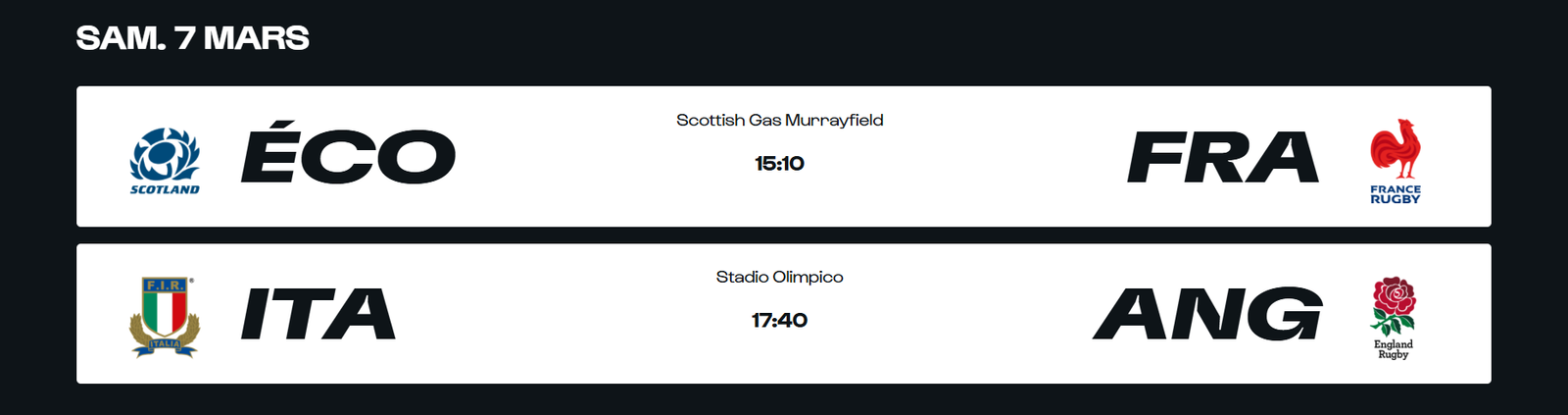This screenshot has width=1568, height=415.
Task: Click the England Rugby wordmark text
Action: point(1394,349)
